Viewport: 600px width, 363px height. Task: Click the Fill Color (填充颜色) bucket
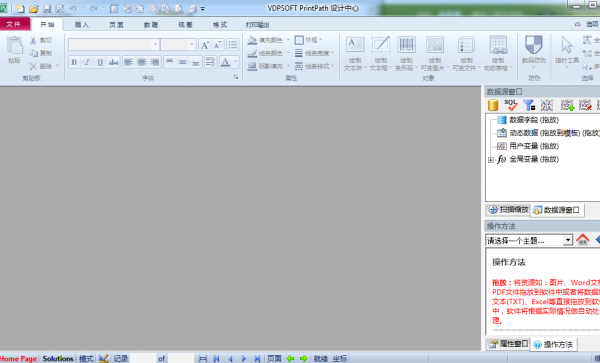coord(252,40)
